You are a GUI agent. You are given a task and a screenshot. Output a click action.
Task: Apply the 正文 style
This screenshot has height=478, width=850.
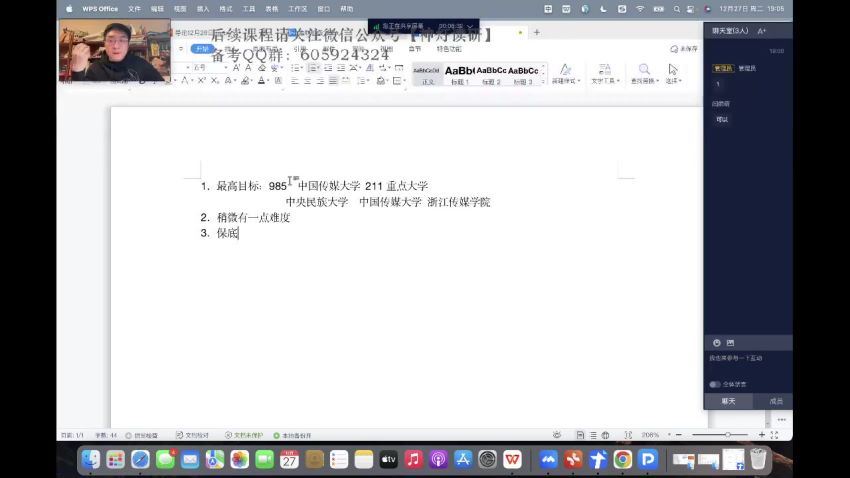coord(428,74)
